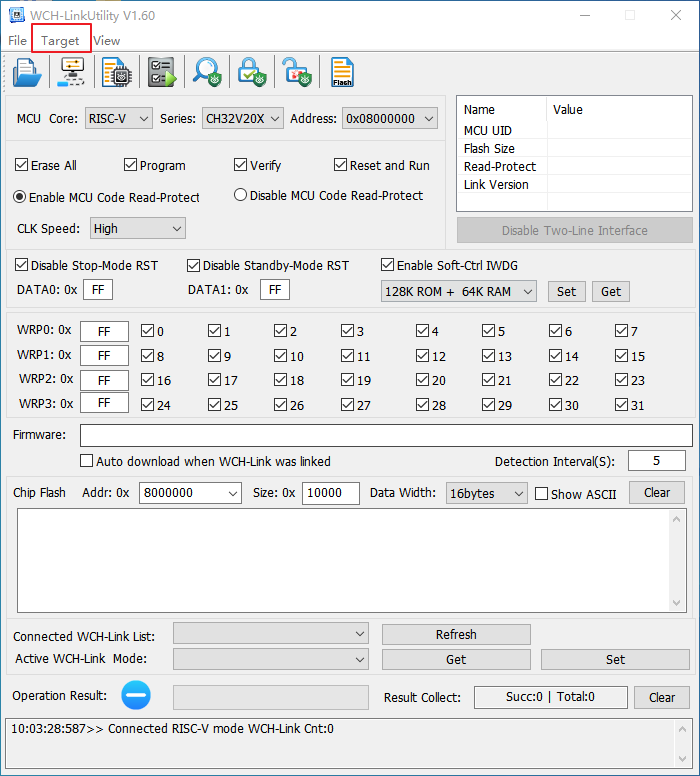Select Disable MCU Code Read-Protect radio button
Viewport: 700px width, 776px height.
(x=240, y=195)
